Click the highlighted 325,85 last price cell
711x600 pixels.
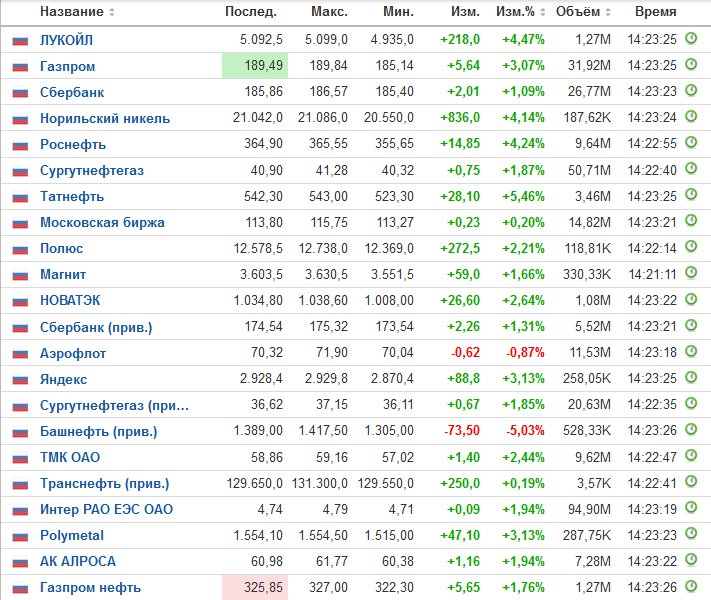pyautogui.click(x=255, y=587)
